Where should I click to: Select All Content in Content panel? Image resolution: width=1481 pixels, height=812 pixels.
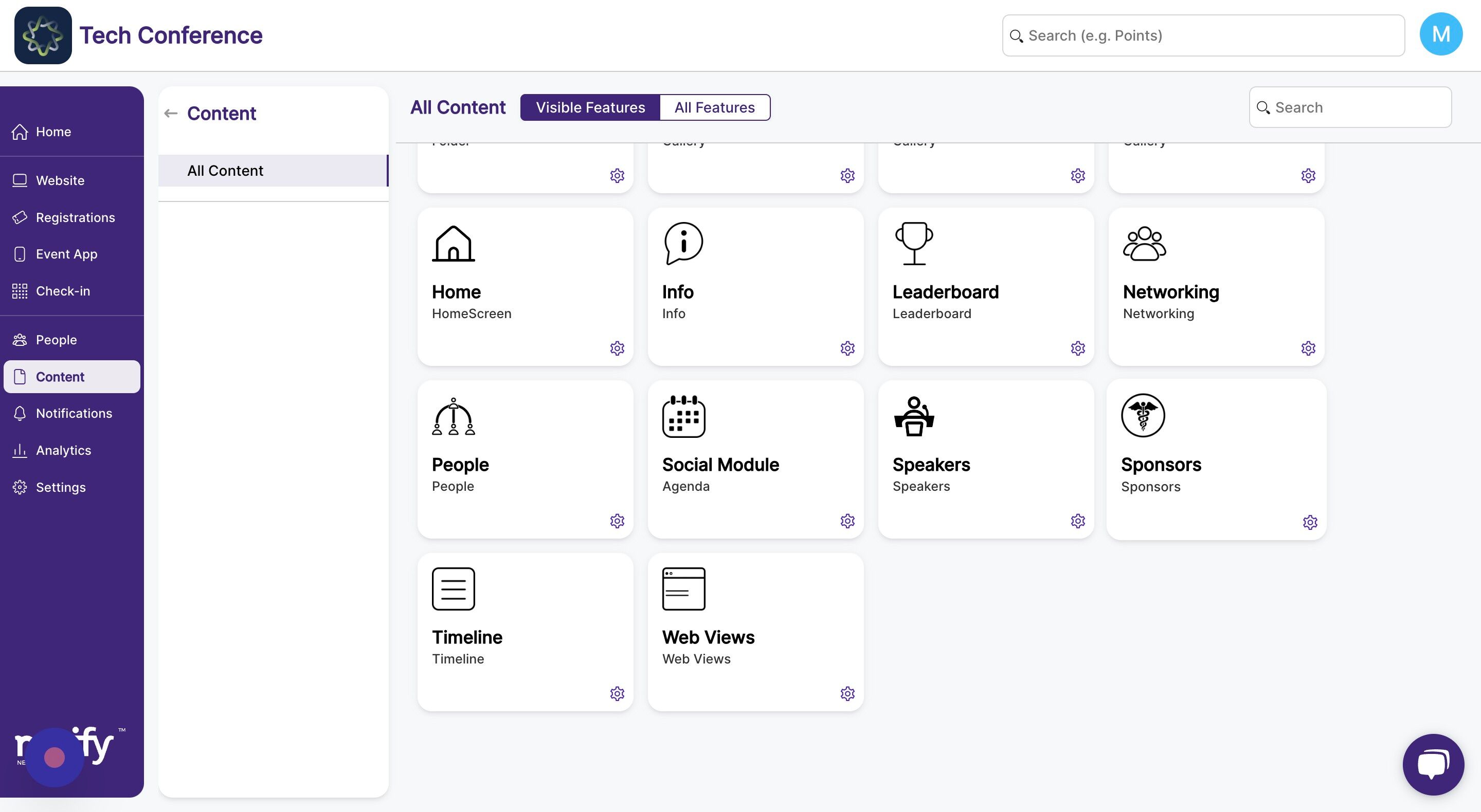coord(273,171)
